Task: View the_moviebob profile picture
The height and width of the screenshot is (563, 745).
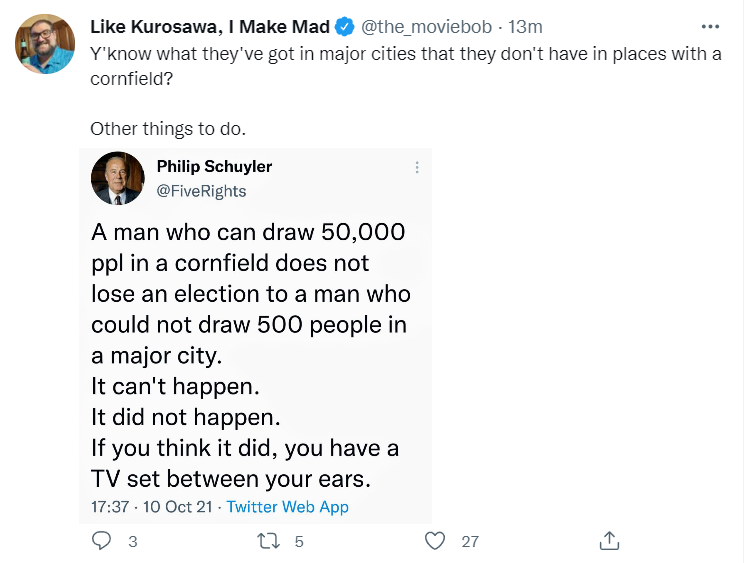Action: click(x=45, y=44)
